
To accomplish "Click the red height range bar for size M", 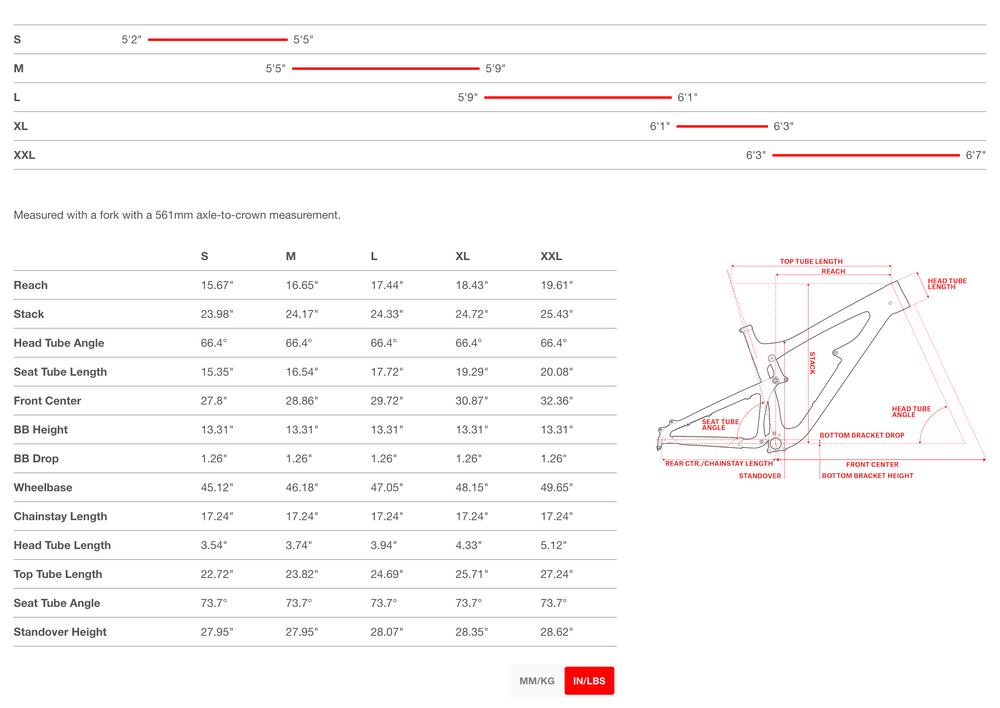I will coord(385,69).
